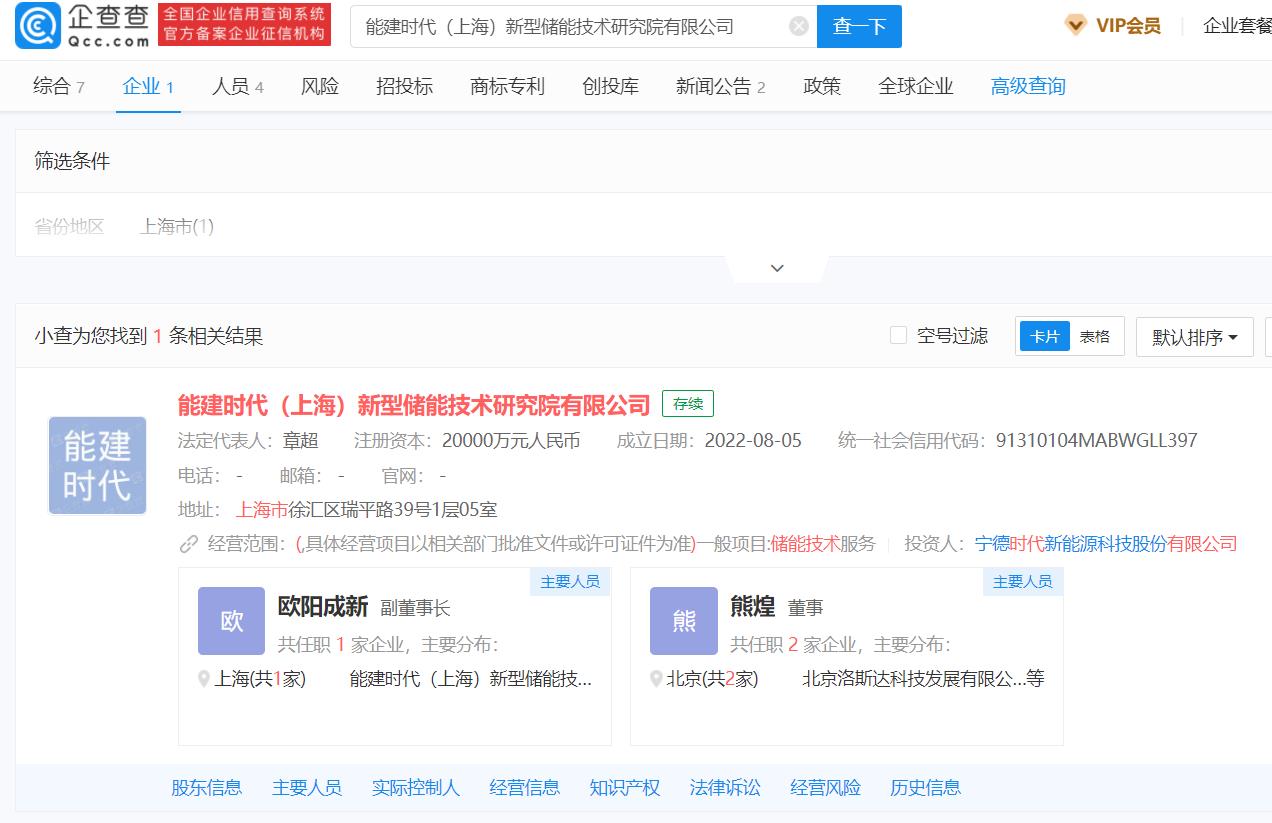Viewport: 1272px width, 823px height.
Task: Select the 风险 tab
Action: (319, 86)
